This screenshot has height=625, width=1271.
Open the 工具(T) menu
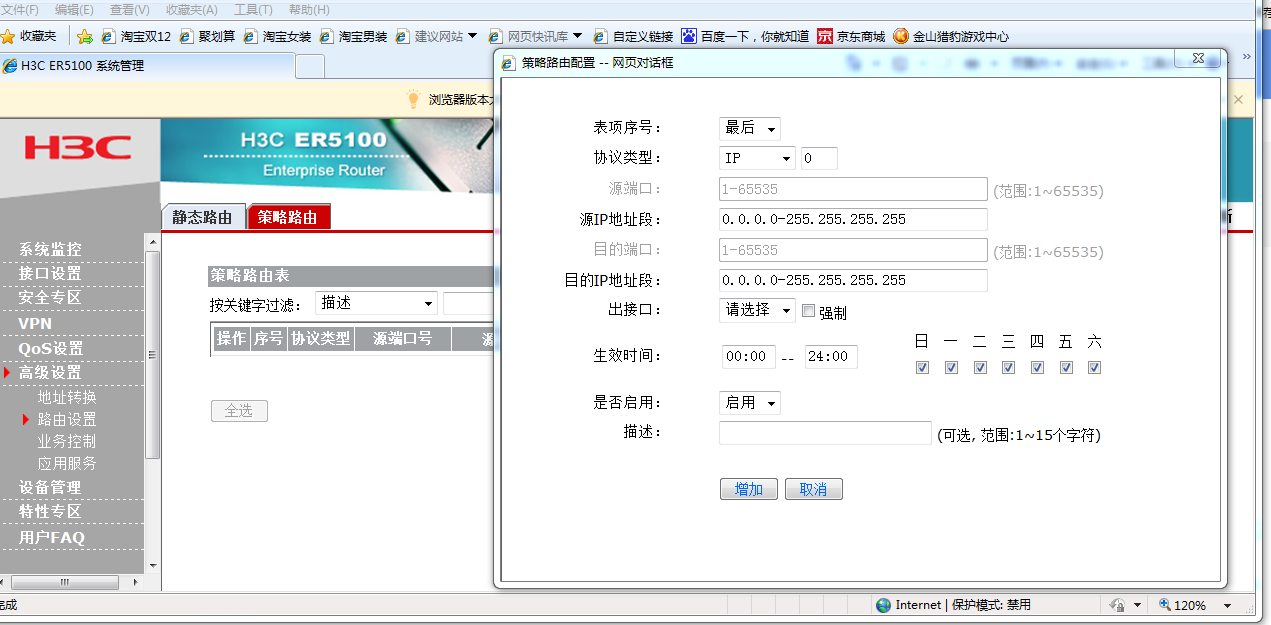click(252, 9)
